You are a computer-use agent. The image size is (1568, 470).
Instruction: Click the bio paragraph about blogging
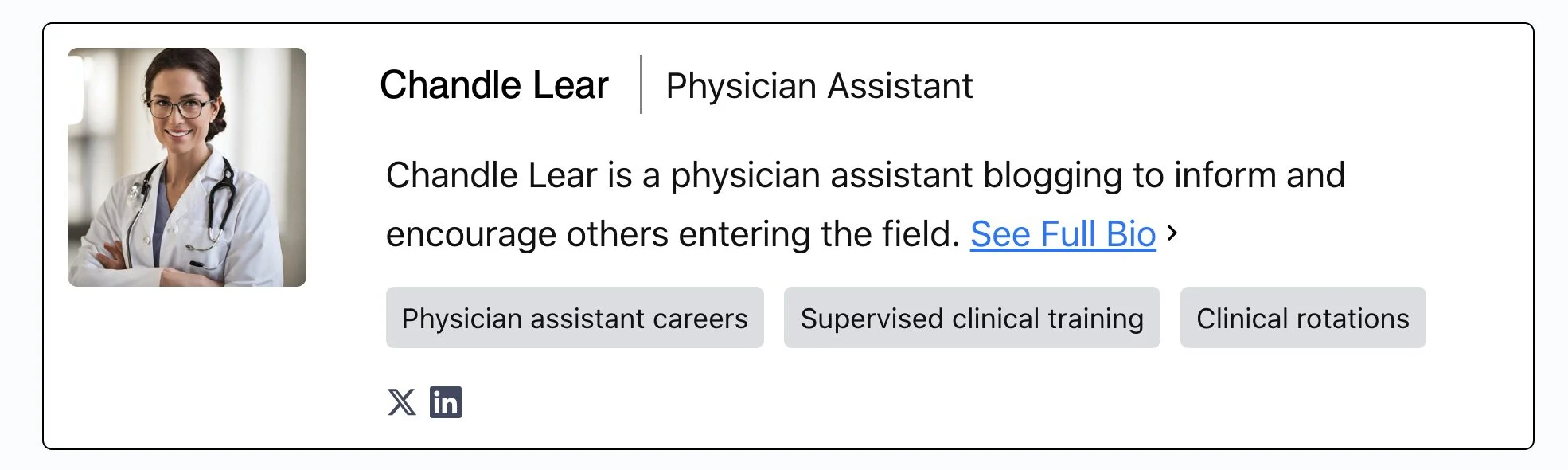pyautogui.click(x=865, y=205)
